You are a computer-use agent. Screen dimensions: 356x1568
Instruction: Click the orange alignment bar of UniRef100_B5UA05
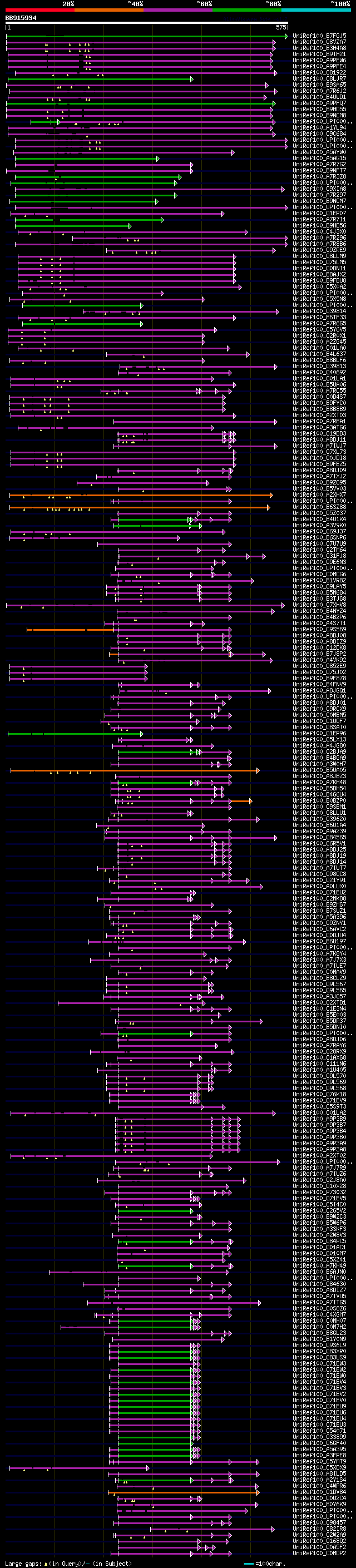pos(134,770)
